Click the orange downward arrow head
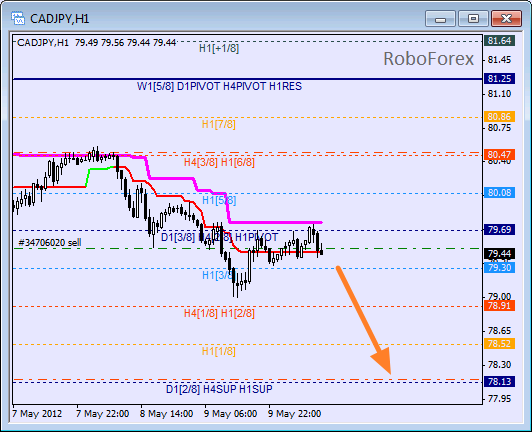 [383, 361]
